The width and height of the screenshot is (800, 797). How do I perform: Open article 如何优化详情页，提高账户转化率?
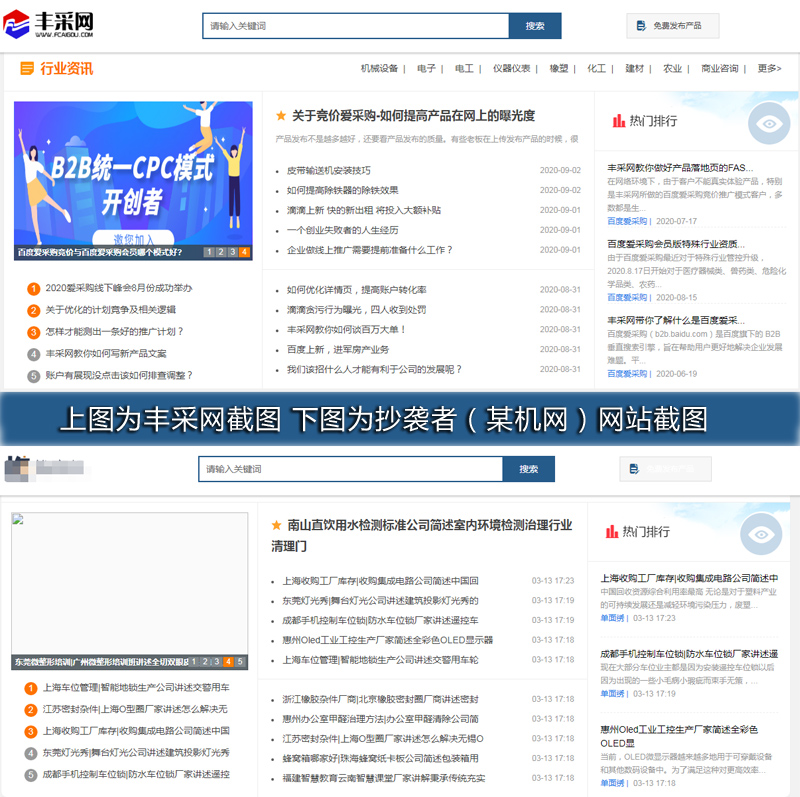[356, 290]
